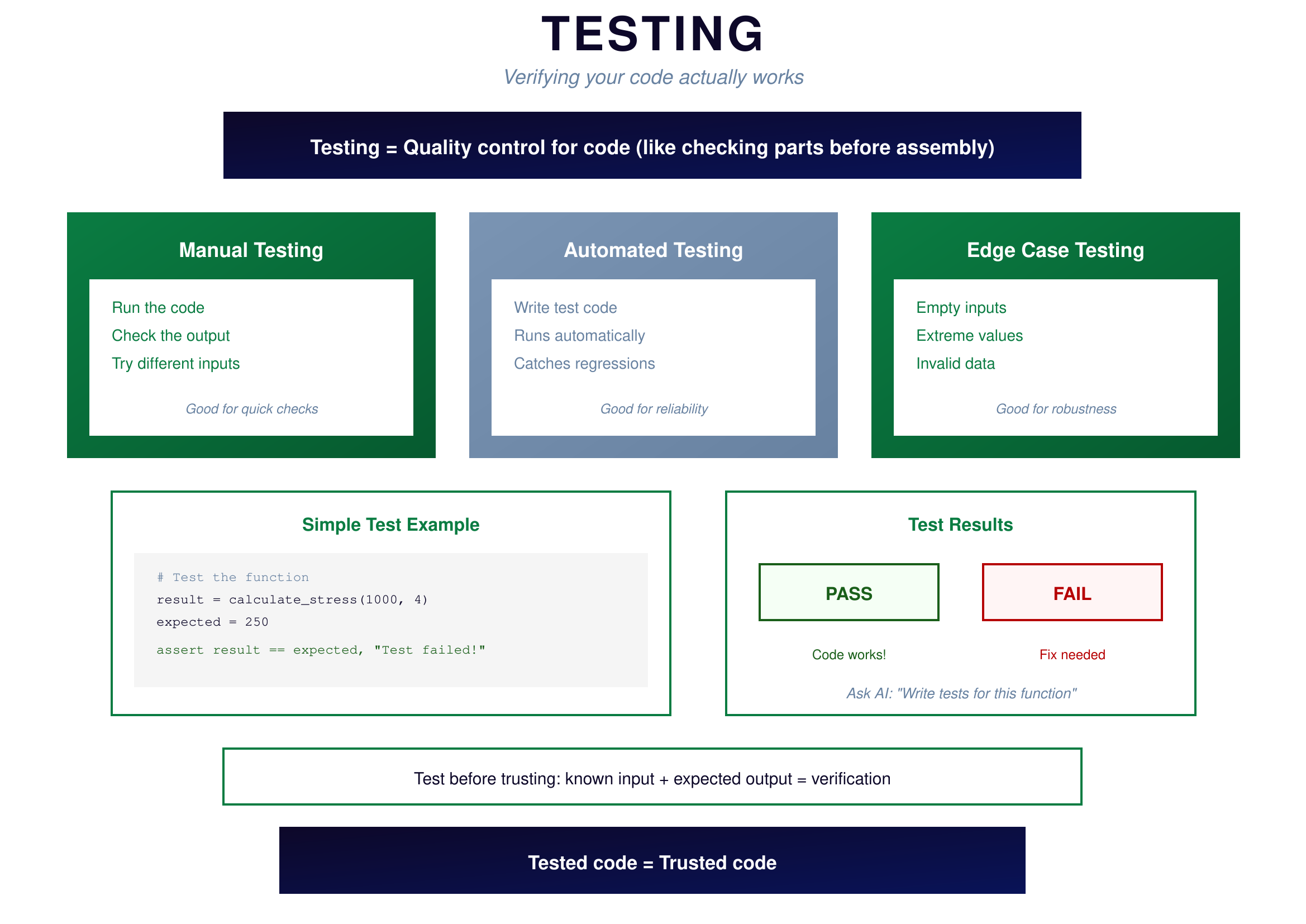This screenshot has height=924, width=1306.
Task: Click the 'Ask AI: Write tests' hint
Action: [961, 693]
